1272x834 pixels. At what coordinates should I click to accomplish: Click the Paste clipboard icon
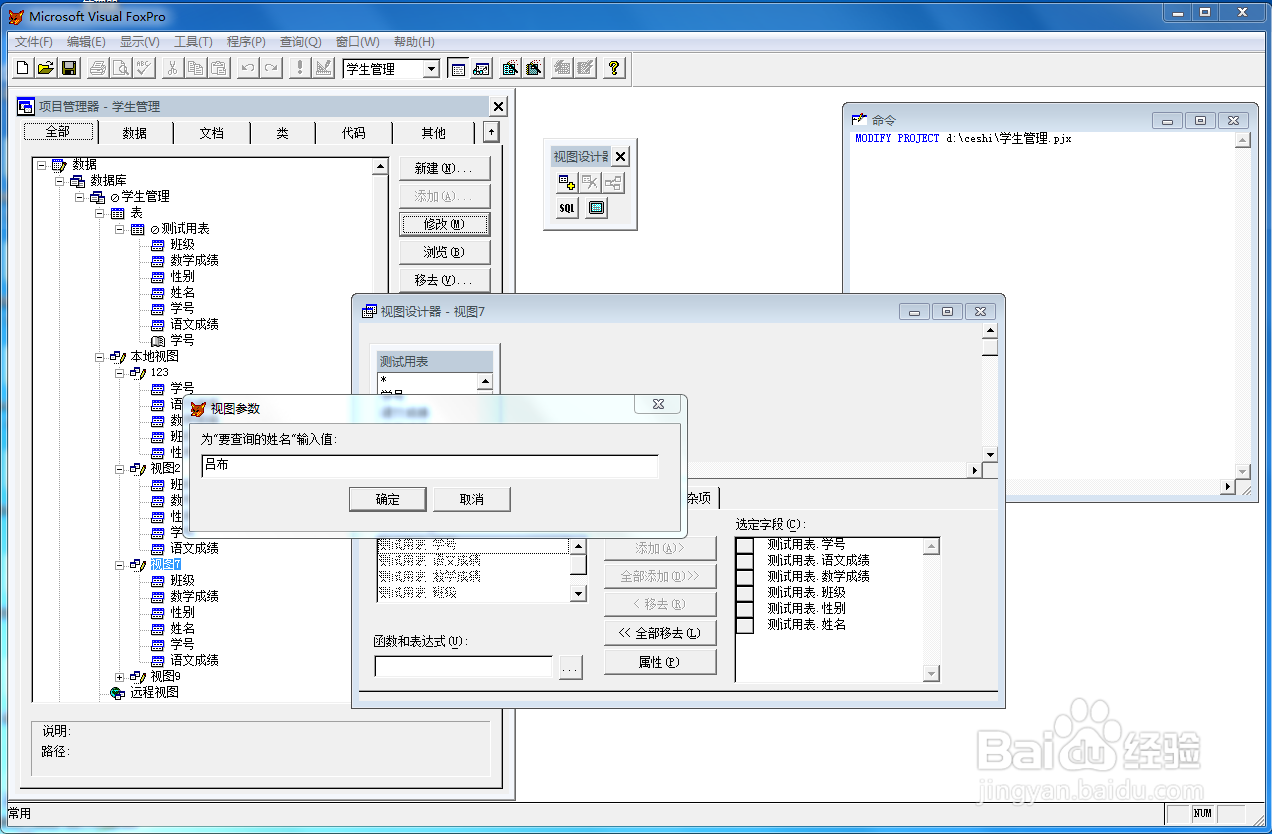click(x=218, y=68)
